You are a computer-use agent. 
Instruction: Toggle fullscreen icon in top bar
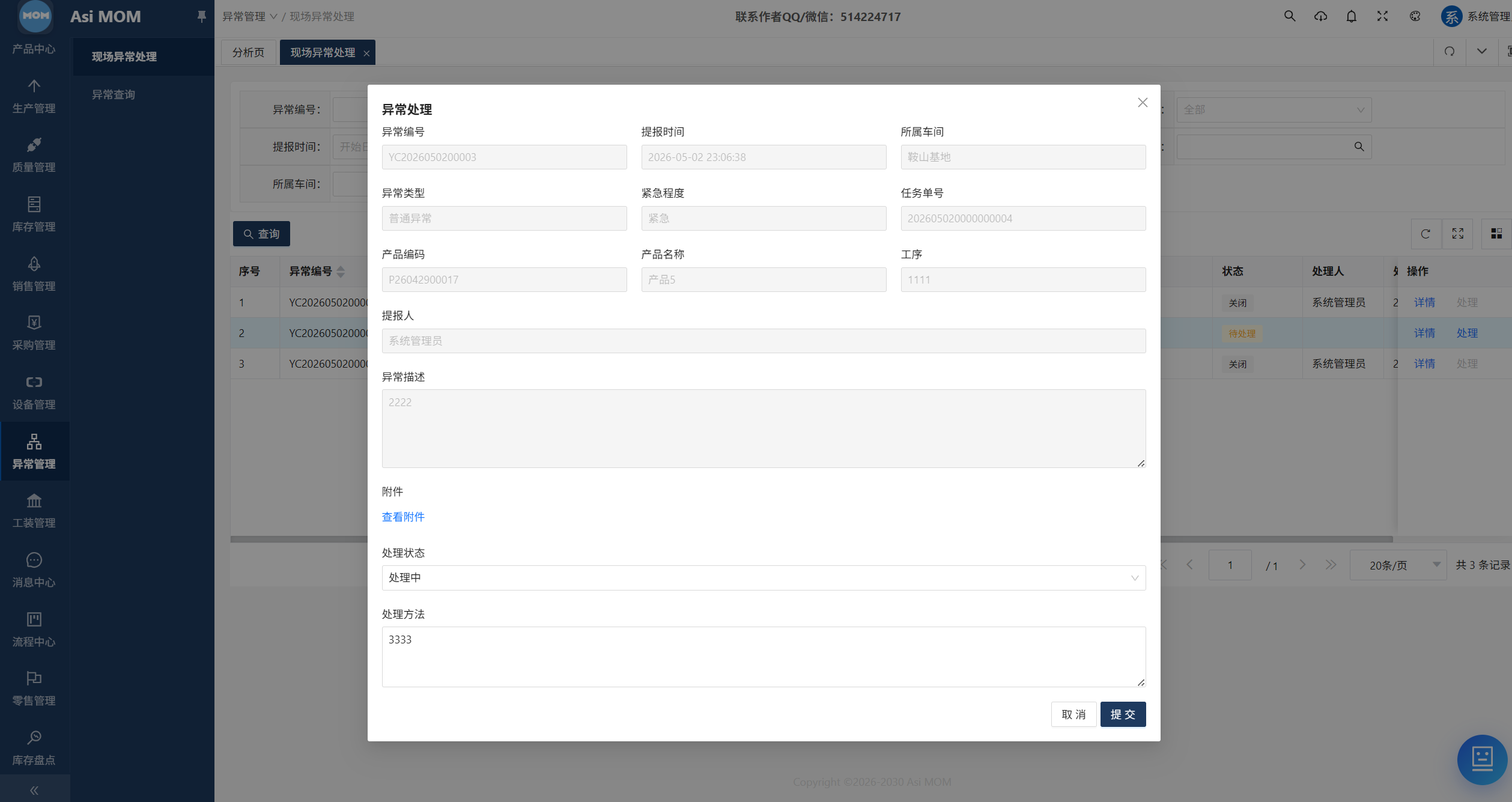pos(1382,16)
